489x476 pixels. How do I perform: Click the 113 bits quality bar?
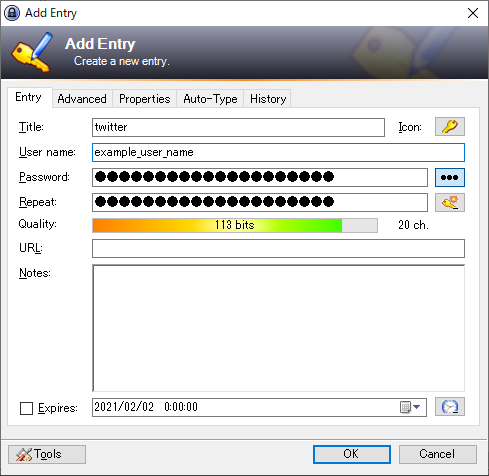(x=235, y=225)
